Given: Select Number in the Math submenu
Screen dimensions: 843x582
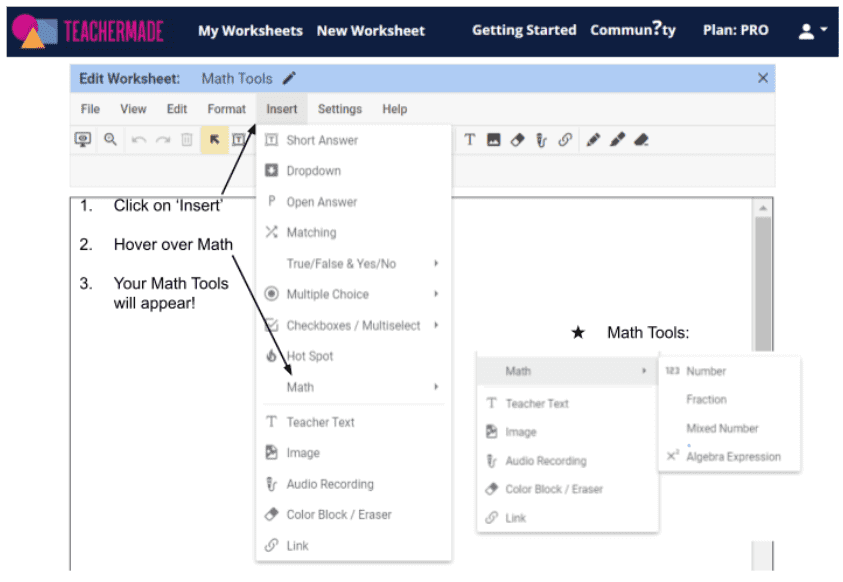Looking at the screenshot, I should 729,371.
